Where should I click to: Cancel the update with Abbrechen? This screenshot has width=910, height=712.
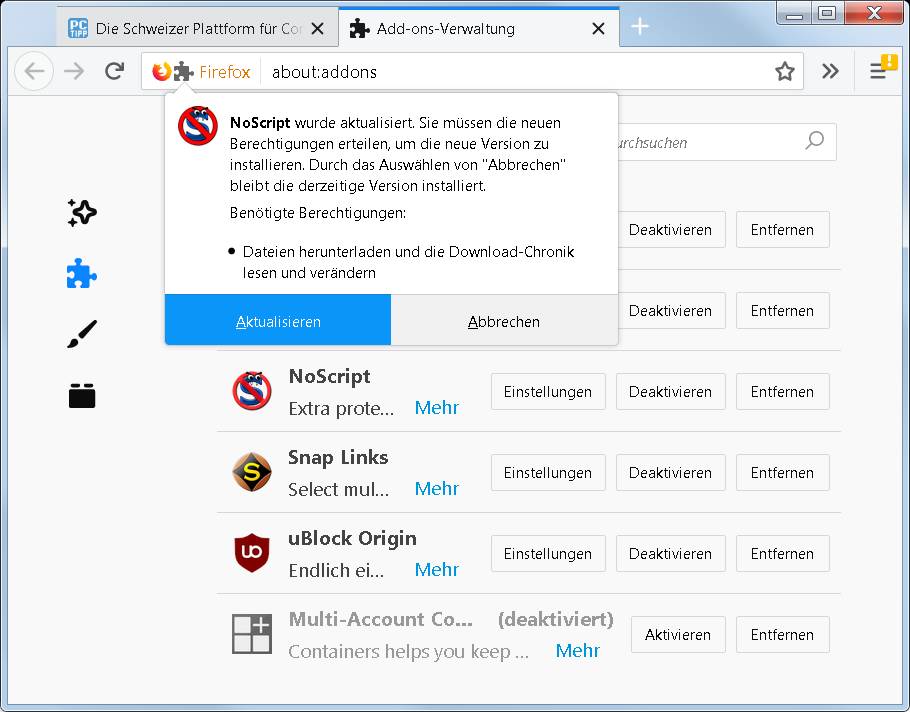pos(505,322)
